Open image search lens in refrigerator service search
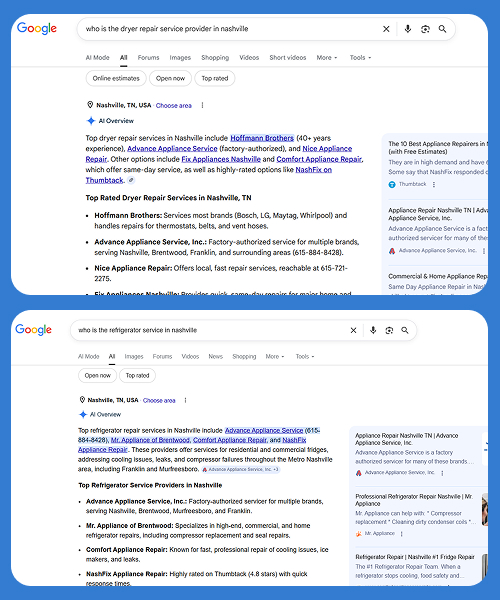Screen dimensions: 500x600 click(389, 330)
